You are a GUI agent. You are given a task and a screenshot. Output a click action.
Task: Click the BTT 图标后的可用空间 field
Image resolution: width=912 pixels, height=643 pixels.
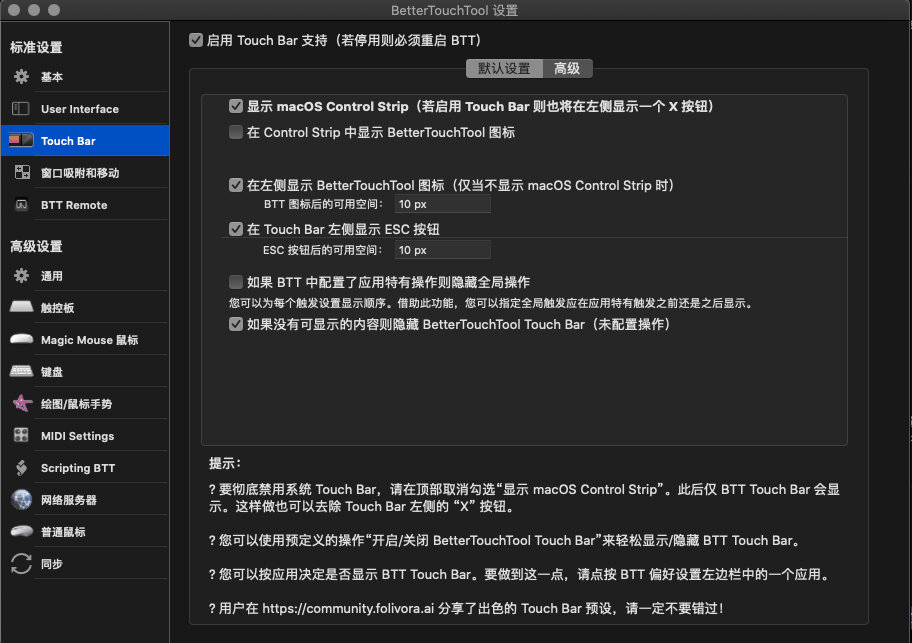pyautogui.click(x=442, y=204)
